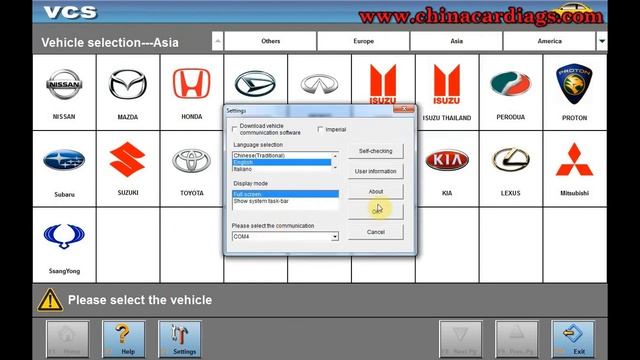This screenshot has height=360, width=640.
Task: Select the Infiniti brand logo
Action: [319, 84]
